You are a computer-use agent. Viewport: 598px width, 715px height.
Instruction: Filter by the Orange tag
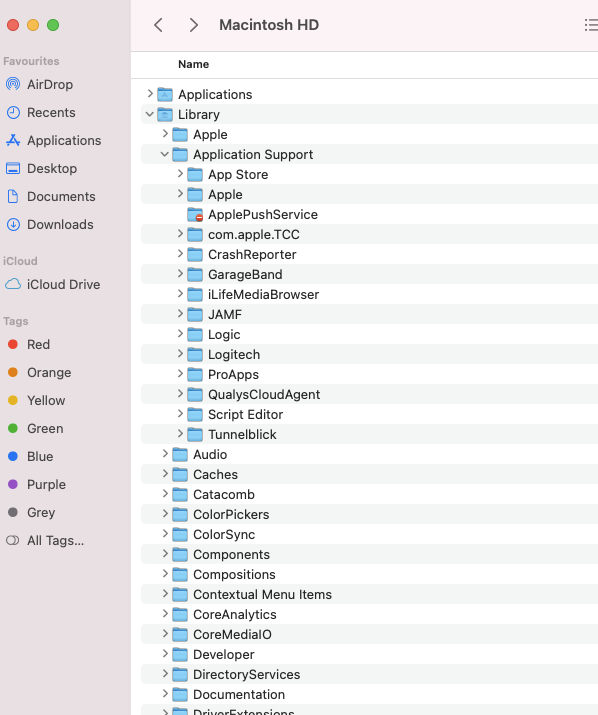49,373
